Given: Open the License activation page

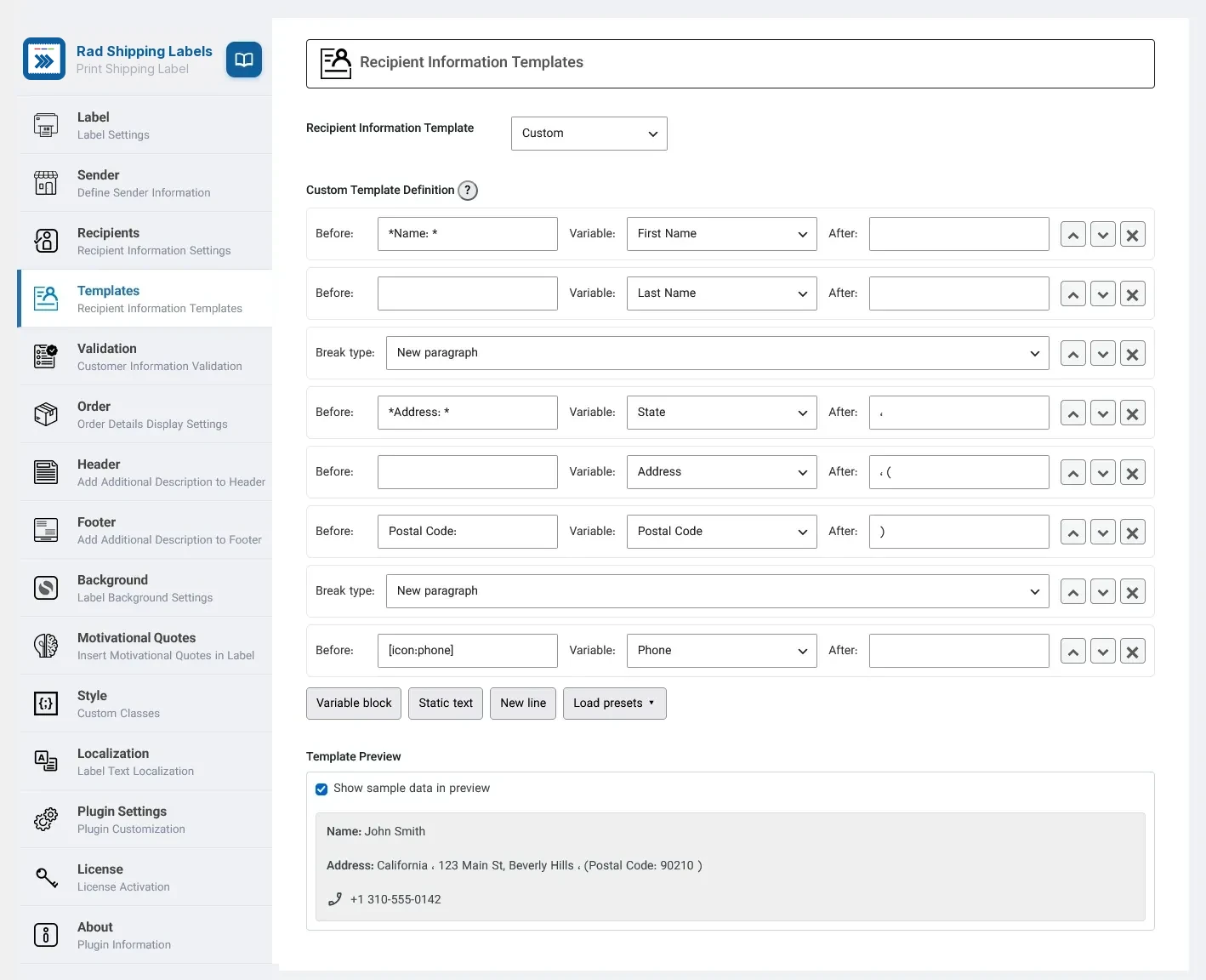Looking at the screenshot, I should 145,877.
